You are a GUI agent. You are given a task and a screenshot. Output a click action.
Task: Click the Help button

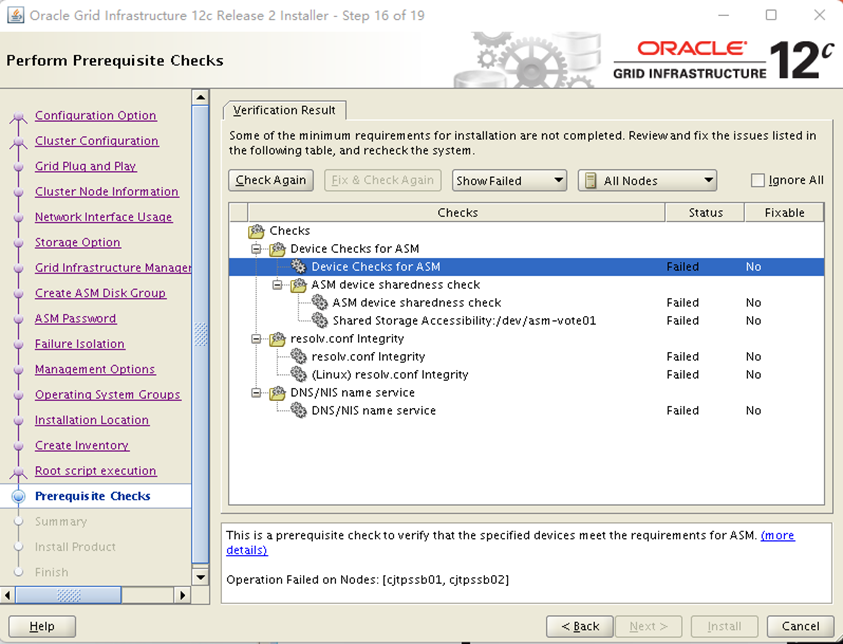pos(42,626)
